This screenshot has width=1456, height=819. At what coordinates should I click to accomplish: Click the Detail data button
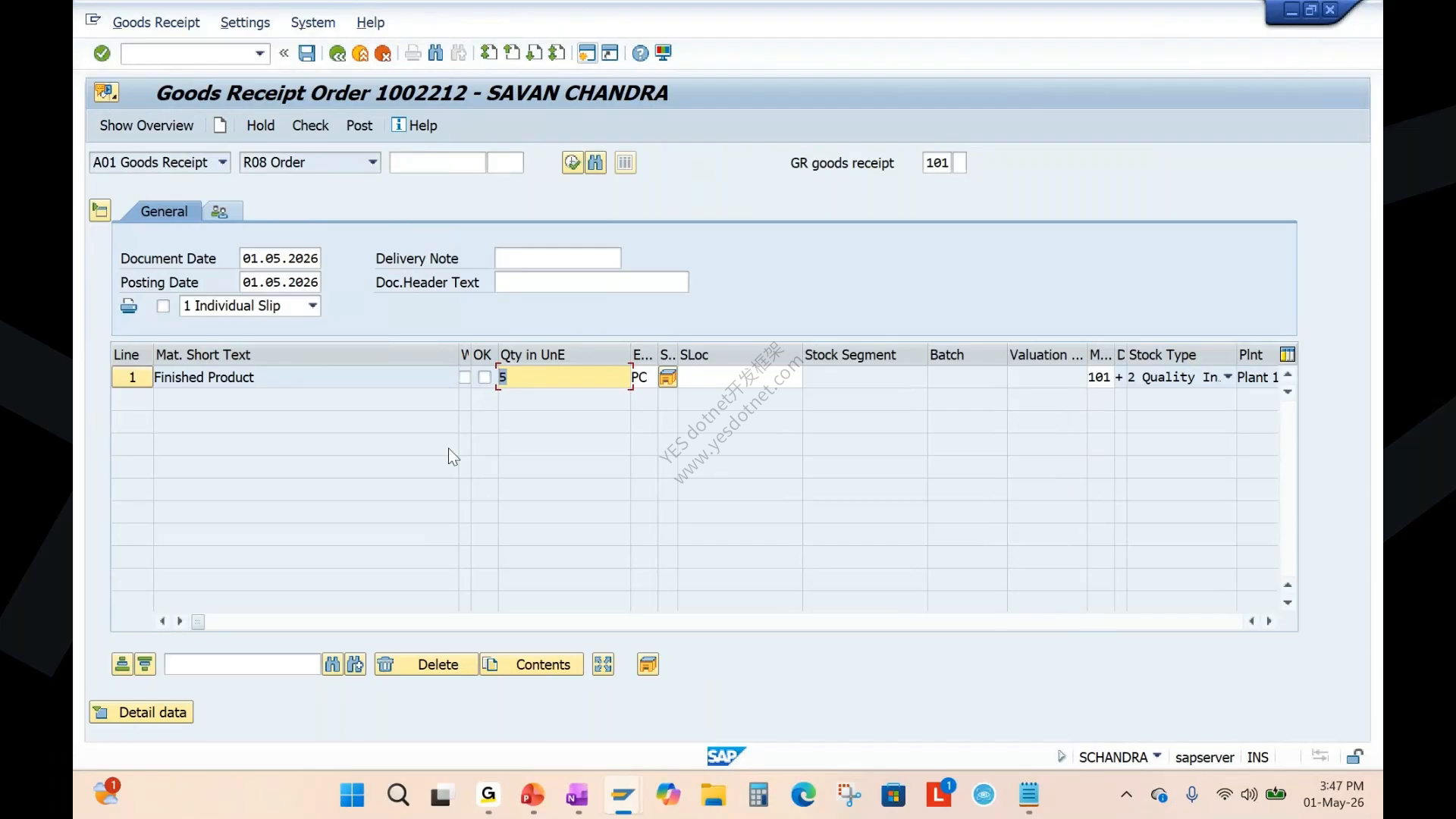point(141,712)
